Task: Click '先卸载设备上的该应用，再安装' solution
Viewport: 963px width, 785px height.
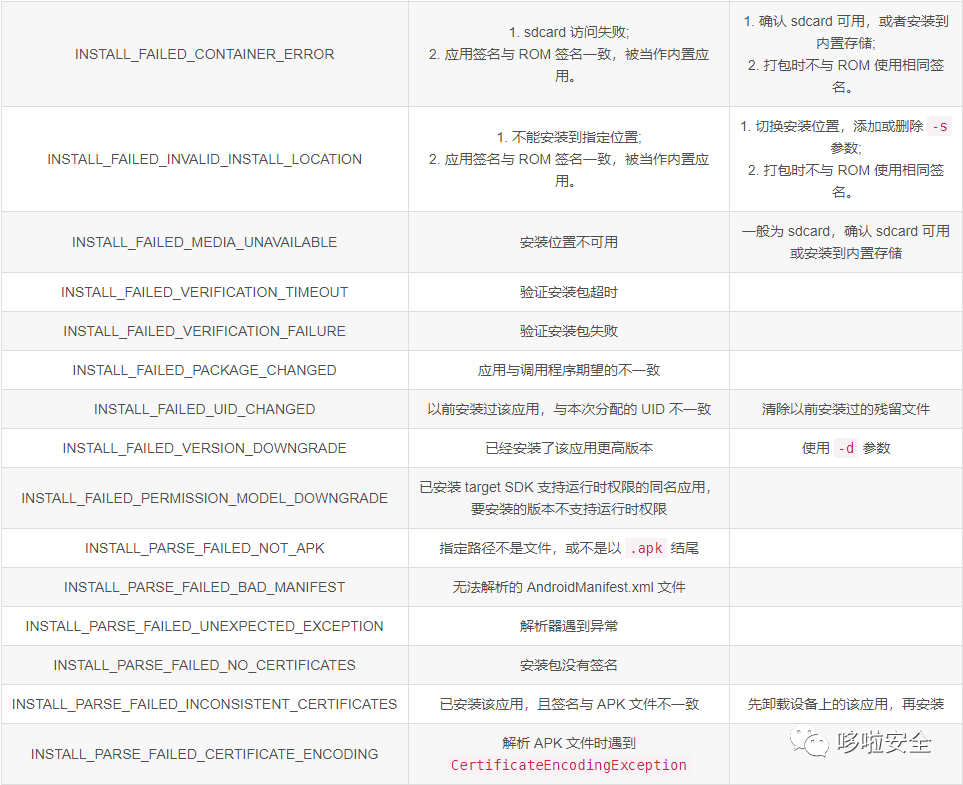Action: (x=846, y=704)
